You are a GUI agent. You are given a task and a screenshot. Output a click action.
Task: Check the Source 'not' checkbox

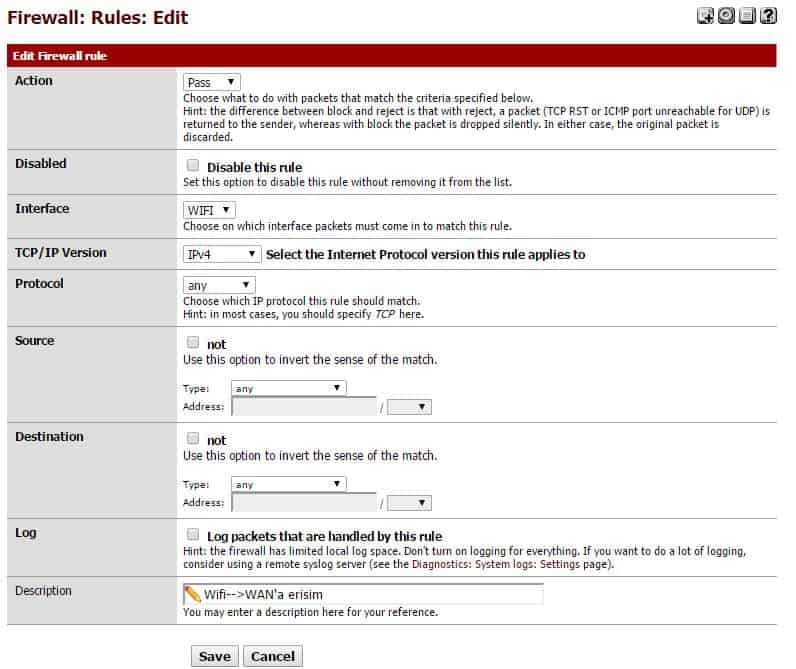tap(193, 343)
